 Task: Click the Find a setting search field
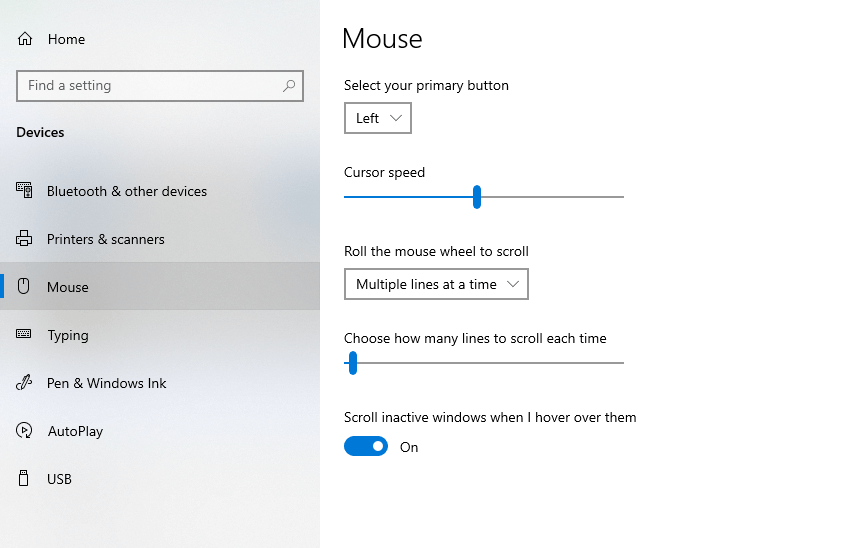[x=150, y=86]
